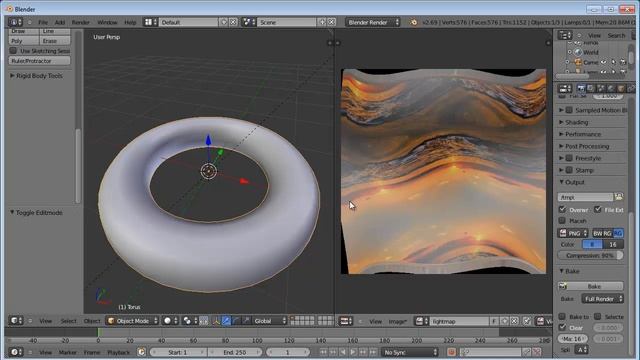Open the Help menu
The width and height of the screenshot is (640, 360).
pyautogui.click(x=130, y=22)
